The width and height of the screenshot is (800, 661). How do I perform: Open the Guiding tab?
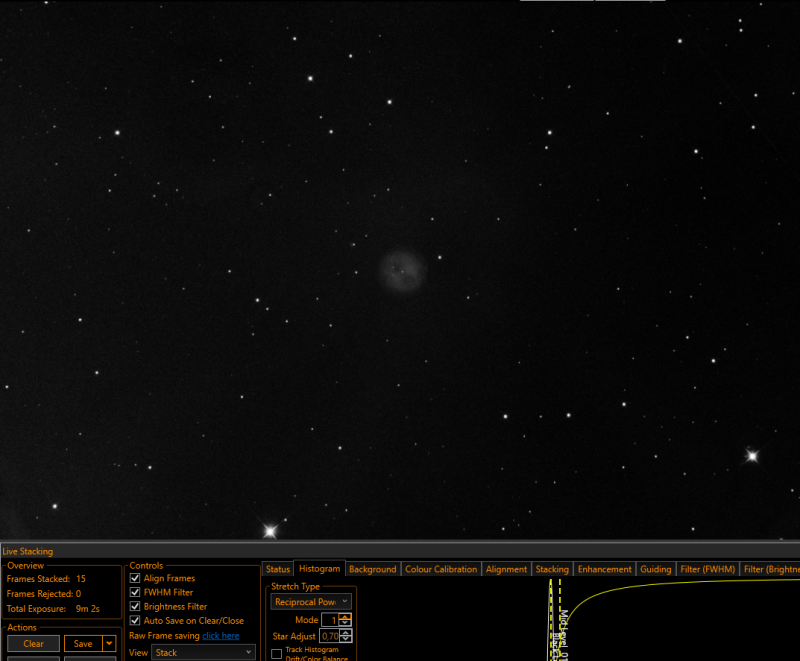pyautogui.click(x=656, y=569)
